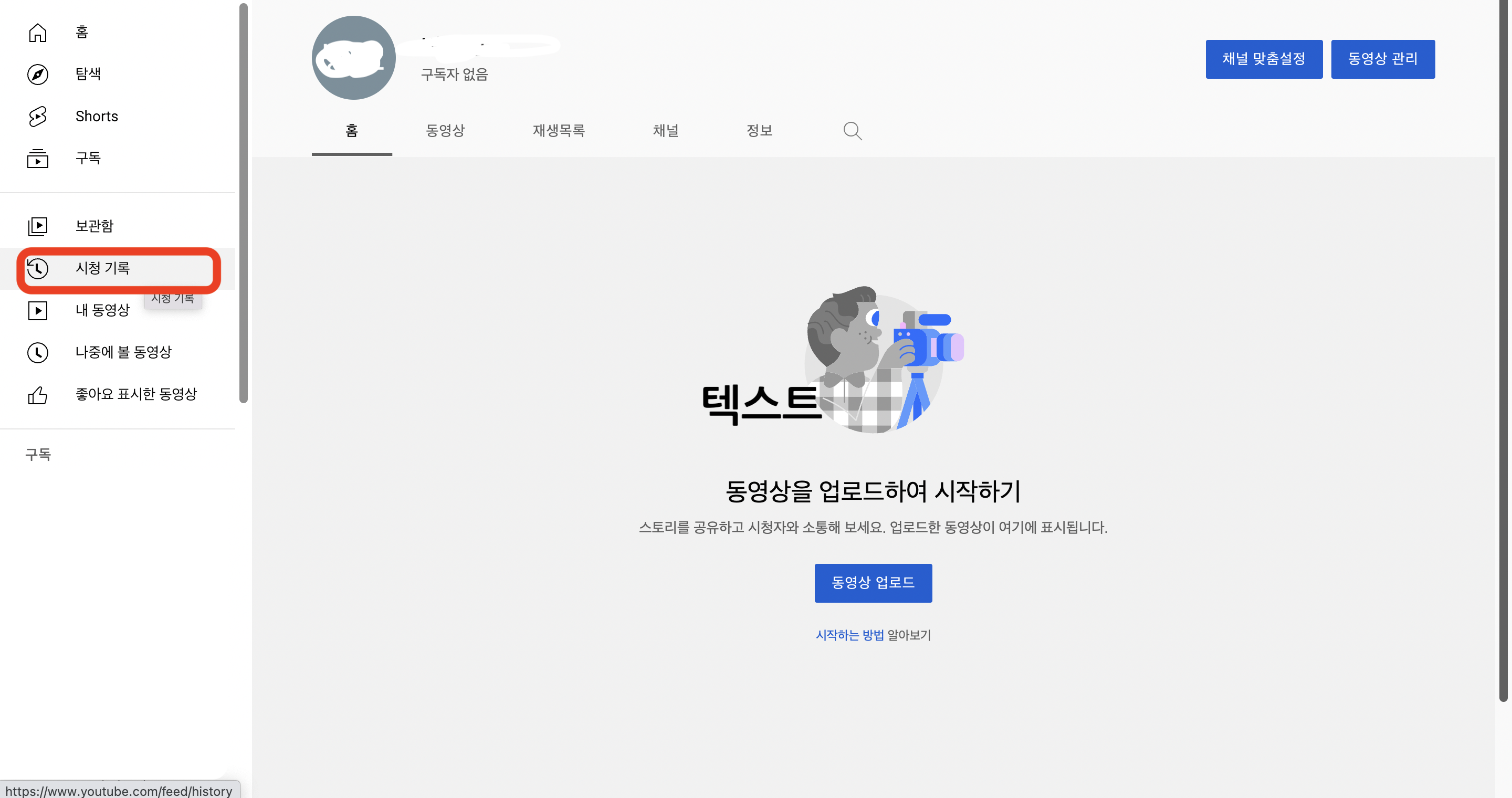
Task: Open 보관함 library icon
Action: [x=38, y=226]
